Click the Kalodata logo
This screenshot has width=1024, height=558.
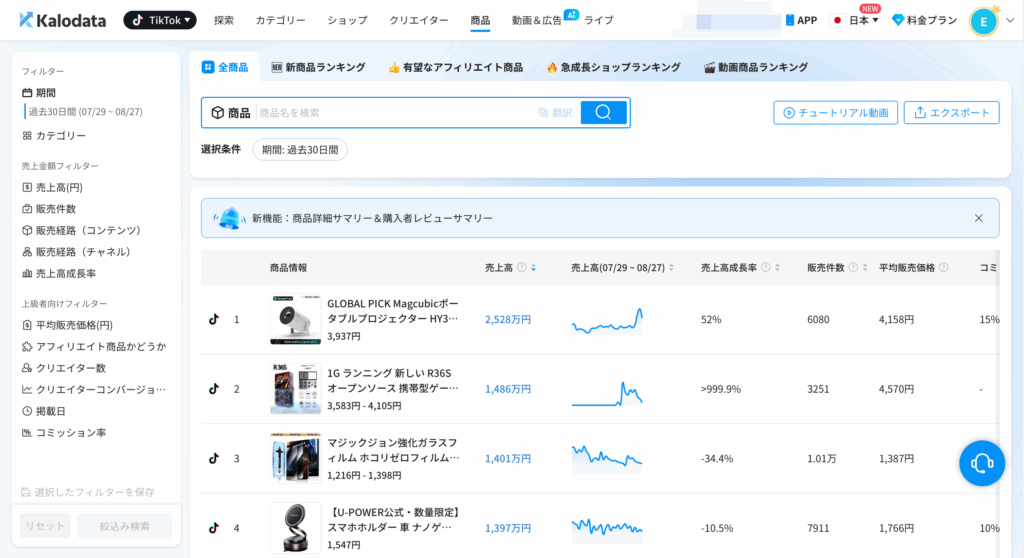pyautogui.click(x=62, y=20)
